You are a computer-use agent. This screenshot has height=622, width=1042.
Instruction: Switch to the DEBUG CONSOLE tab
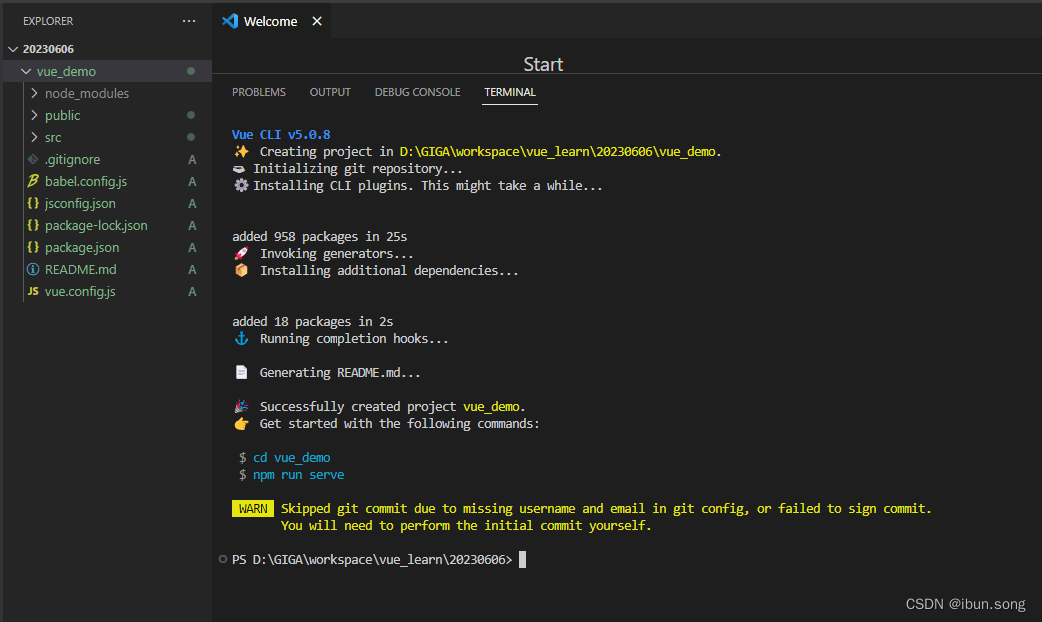(417, 92)
